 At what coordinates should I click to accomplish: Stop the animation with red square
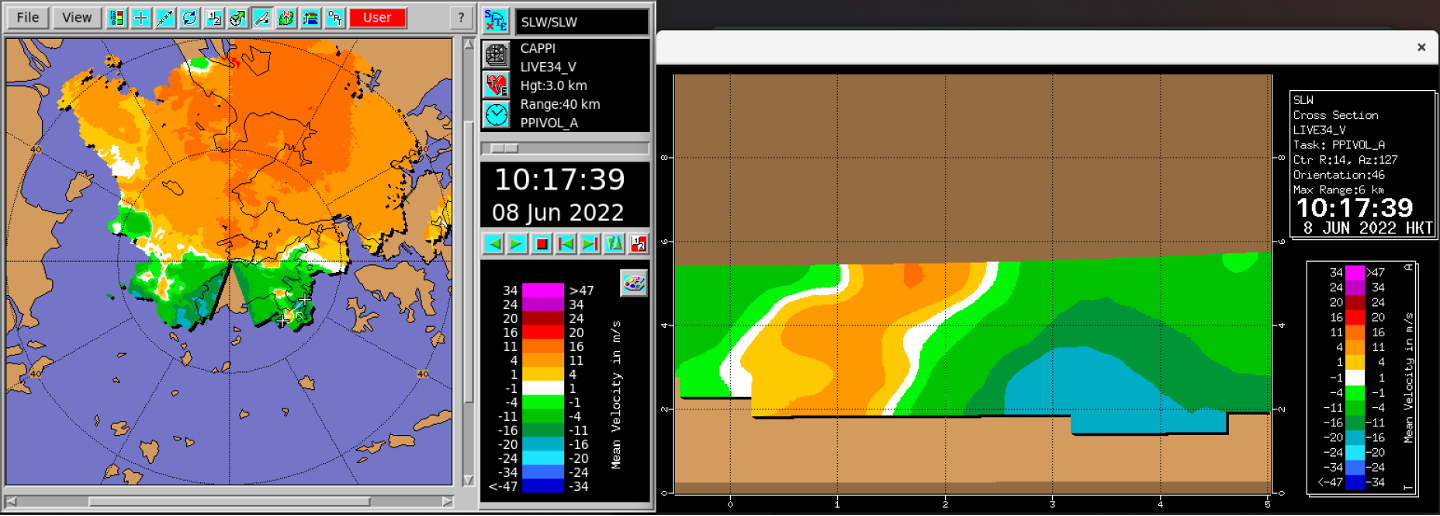542,243
